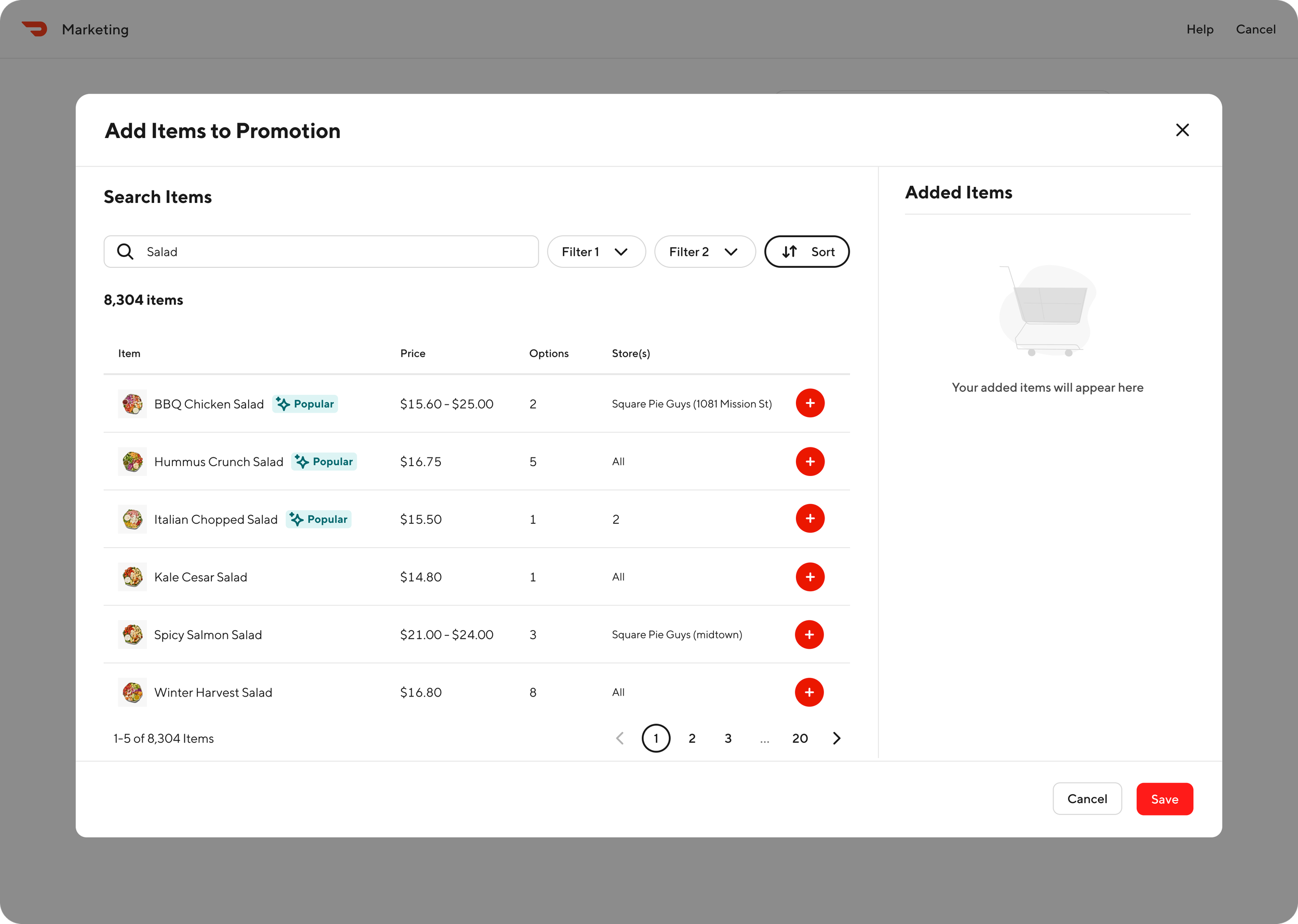
Task: Click the BBQ Chicken Salad thumbnail
Action: (x=132, y=404)
